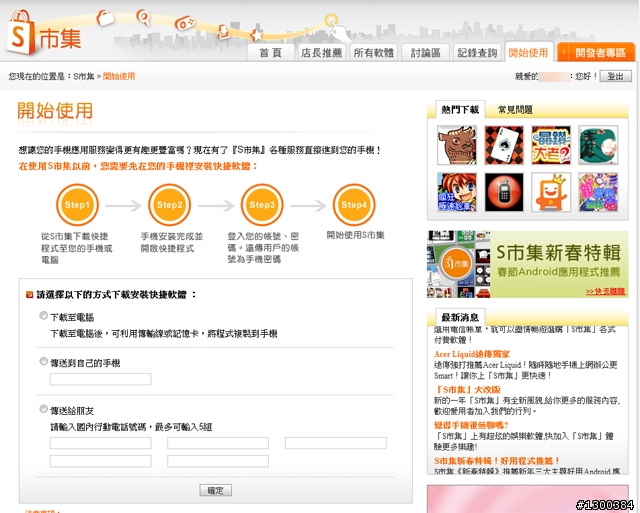Select the 傳送到自己的手機 radio option
The image size is (640, 513).
click(43, 361)
